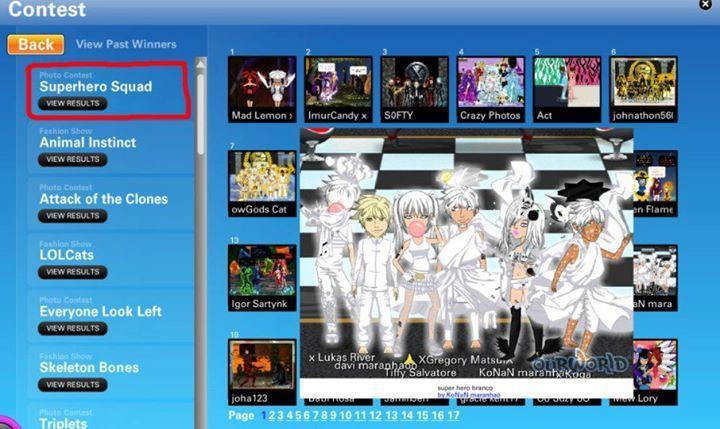Viewport: 720px width, 429px height.
Task: Open the partially hidden 'en Flame' thumbnail
Action: [655, 184]
